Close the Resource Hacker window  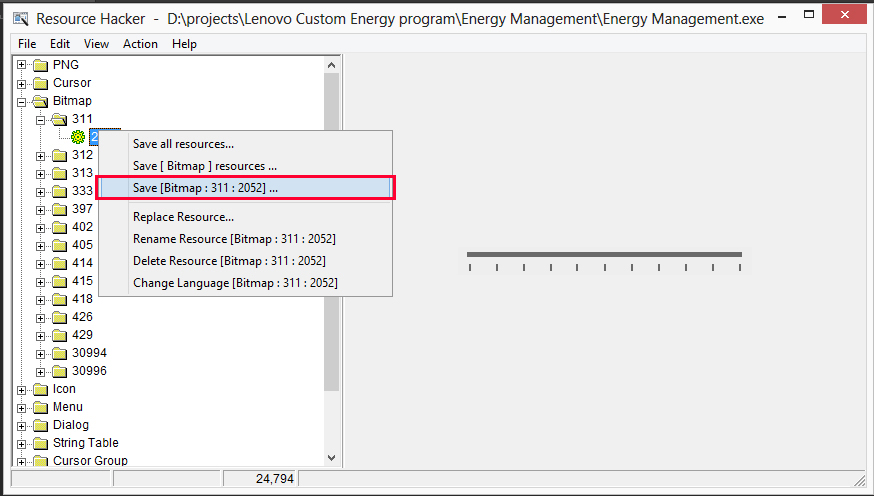(844, 14)
